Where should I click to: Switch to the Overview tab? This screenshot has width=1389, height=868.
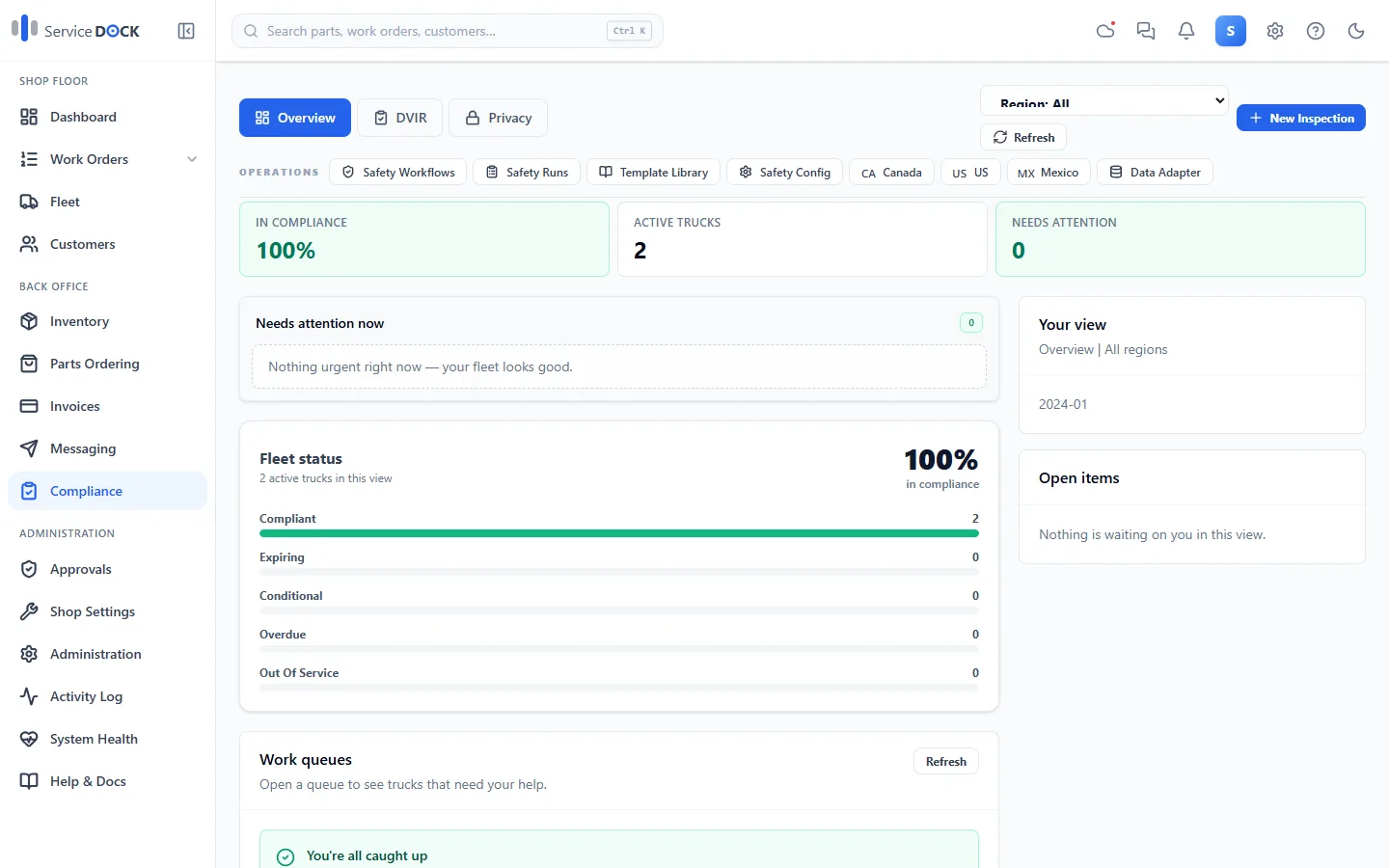coord(295,118)
